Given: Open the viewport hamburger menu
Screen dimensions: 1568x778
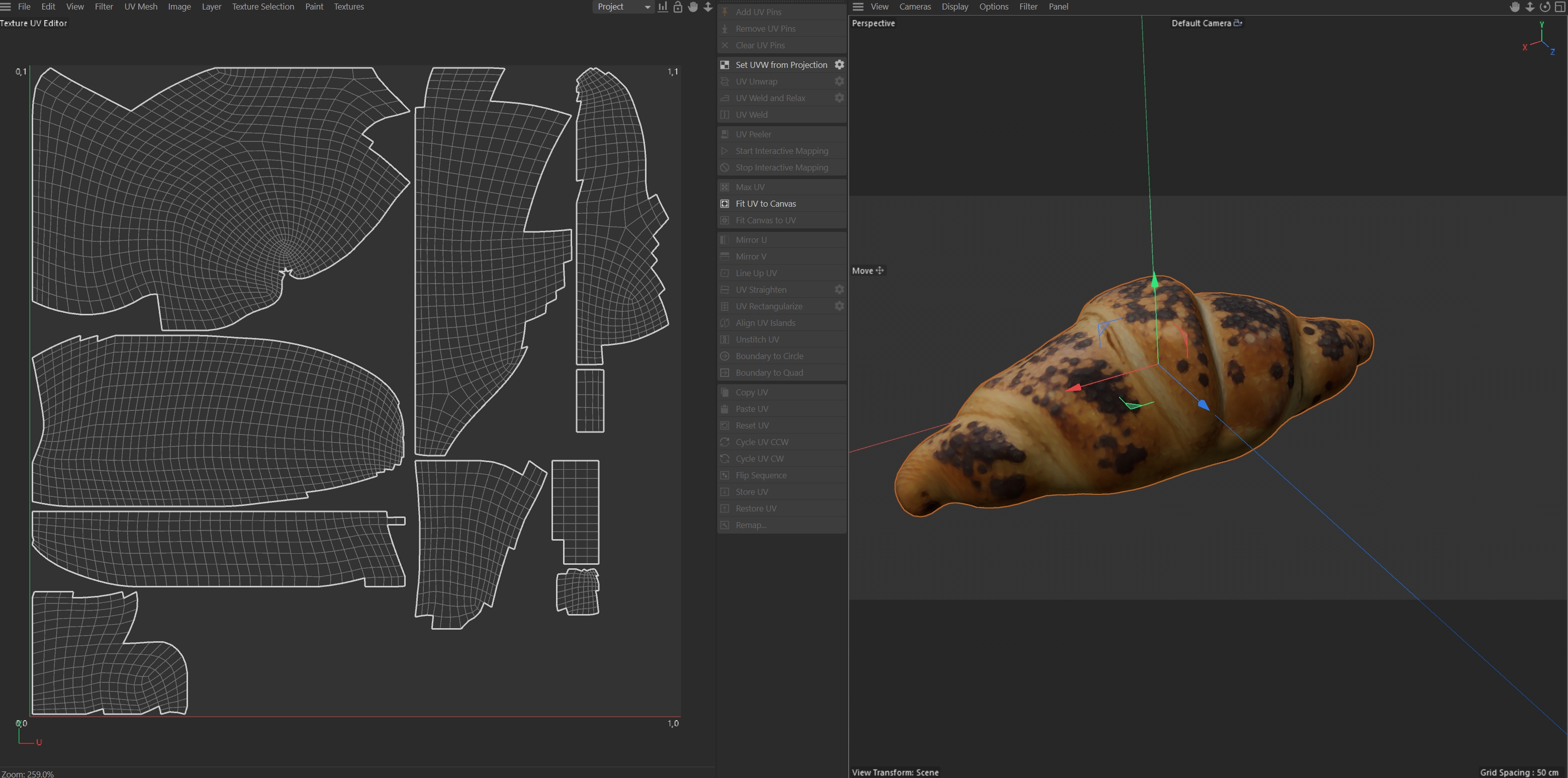Looking at the screenshot, I should (x=858, y=7).
